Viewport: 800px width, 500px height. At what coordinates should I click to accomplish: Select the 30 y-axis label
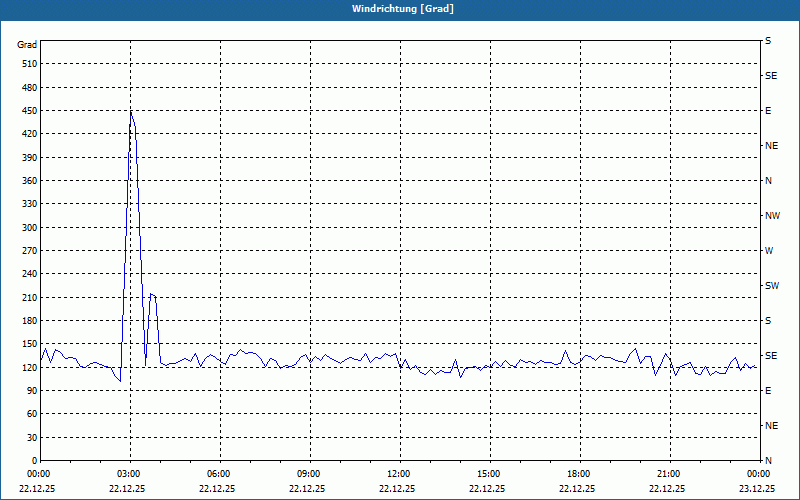[32, 438]
